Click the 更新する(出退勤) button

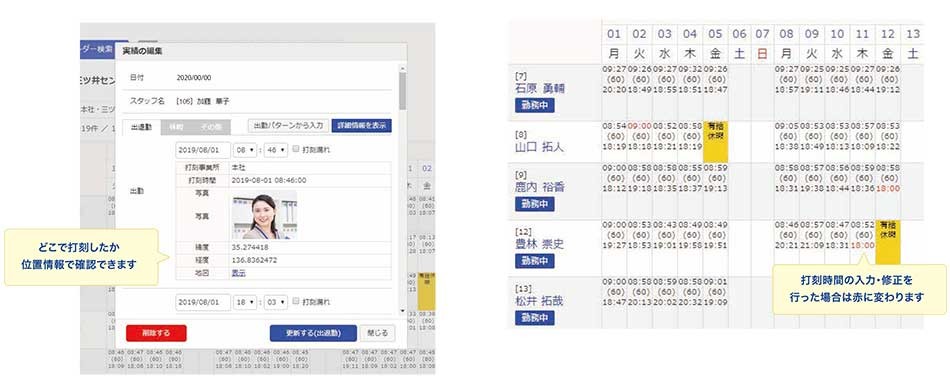tap(313, 333)
